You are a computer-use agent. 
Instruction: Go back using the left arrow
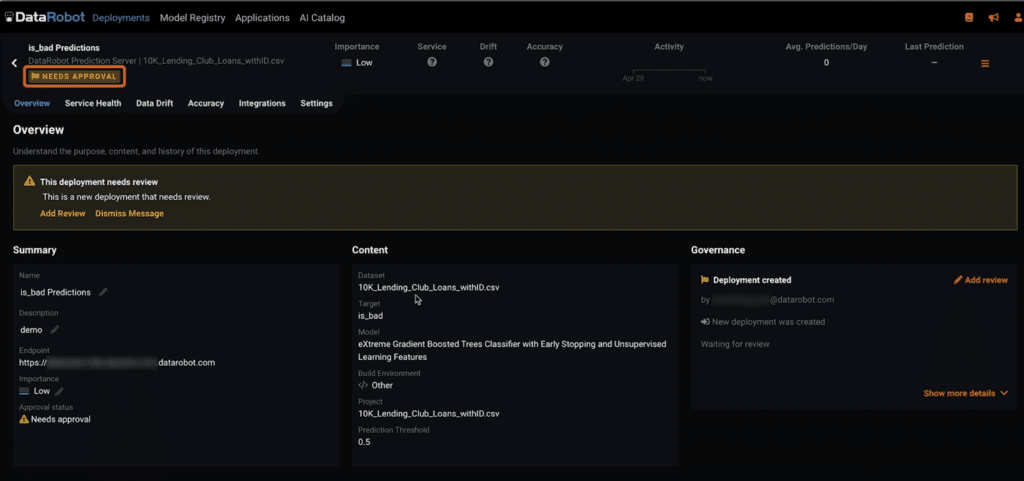coord(14,63)
